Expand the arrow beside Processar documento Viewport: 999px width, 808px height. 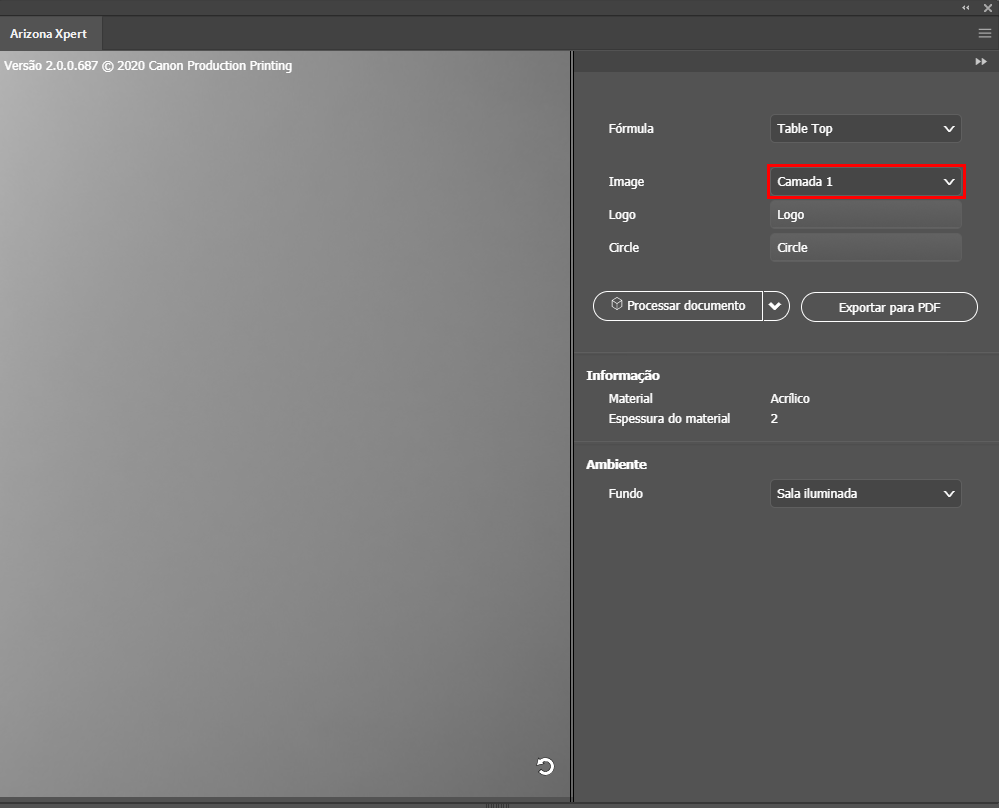[x=775, y=307]
